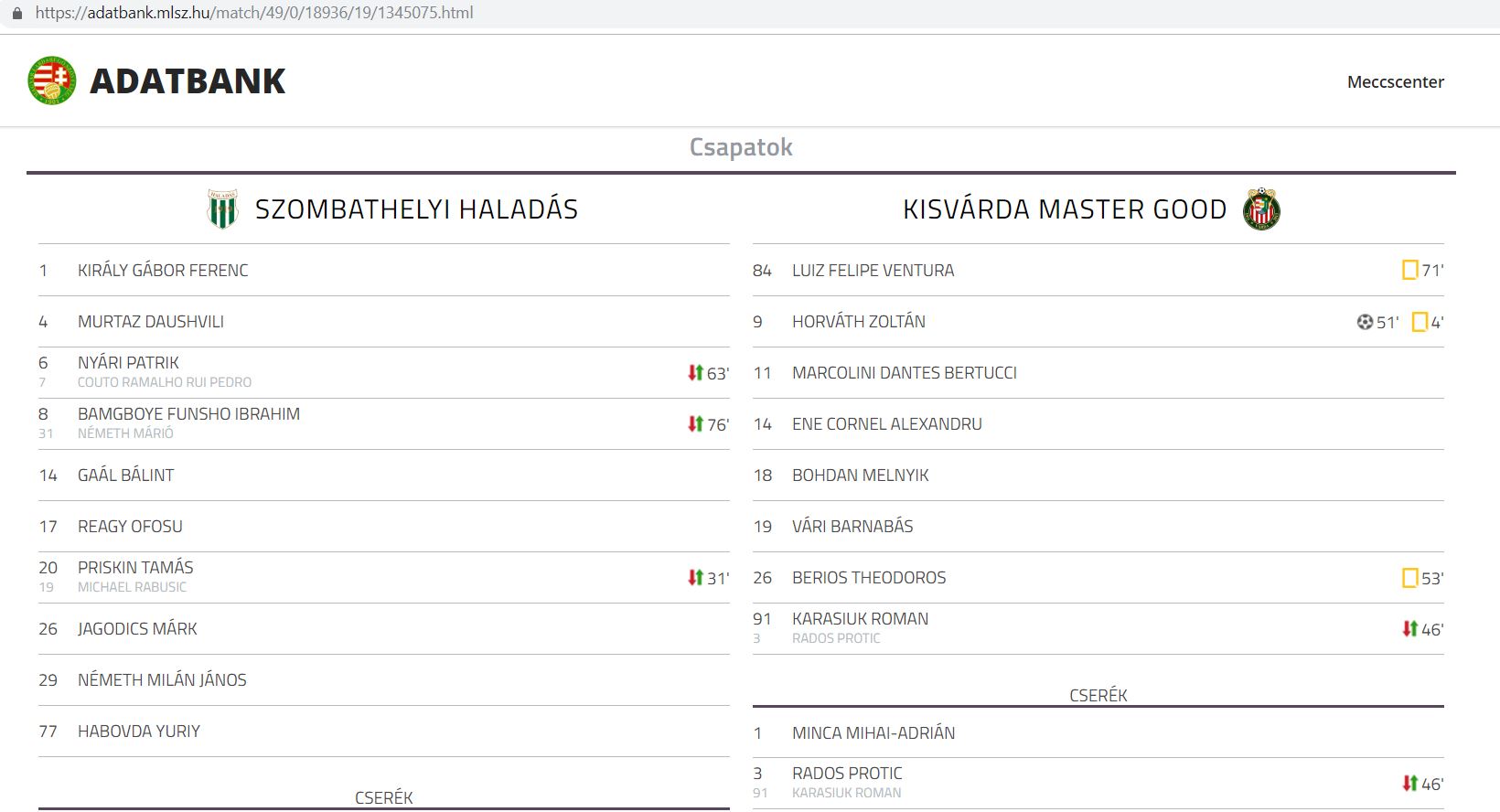1500x812 pixels.
Task: Select player Ene Cornel Alexandru
Action: [x=887, y=423]
